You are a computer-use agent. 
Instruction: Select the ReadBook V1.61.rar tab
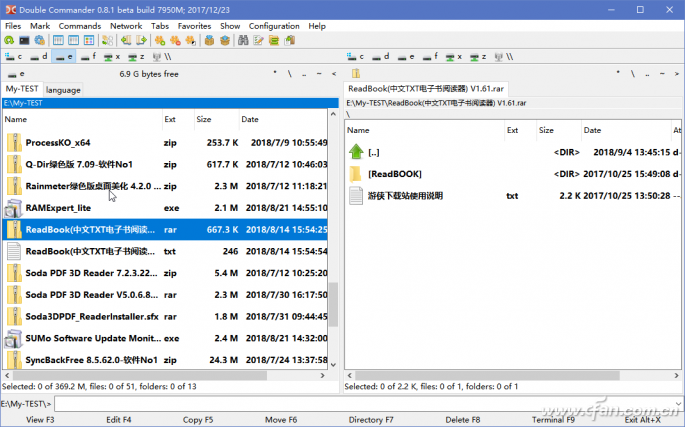[x=426, y=89]
